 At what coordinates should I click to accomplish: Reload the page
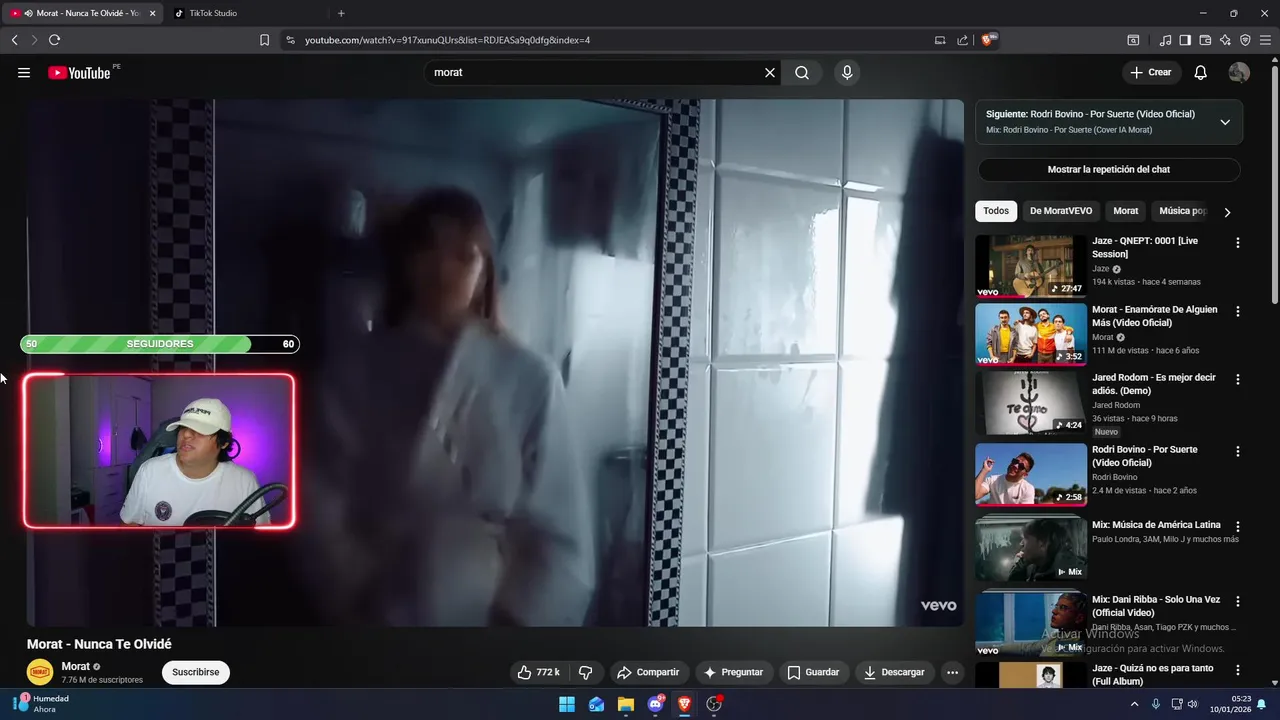pyautogui.click(x=54, y=40)
